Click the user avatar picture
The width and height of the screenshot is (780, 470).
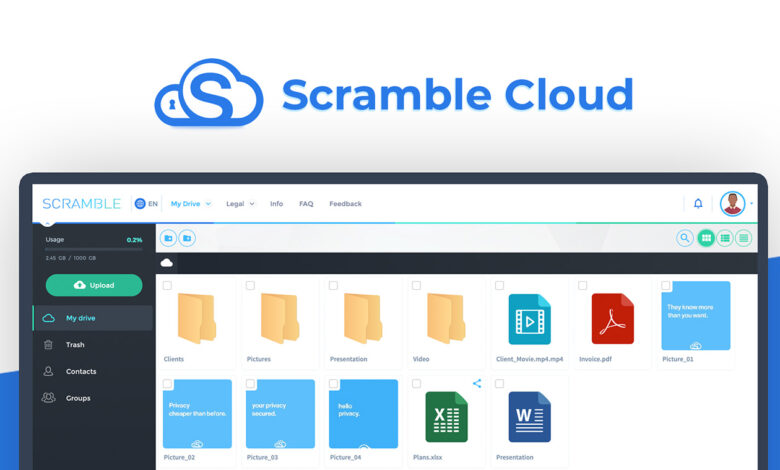point(732,203)
